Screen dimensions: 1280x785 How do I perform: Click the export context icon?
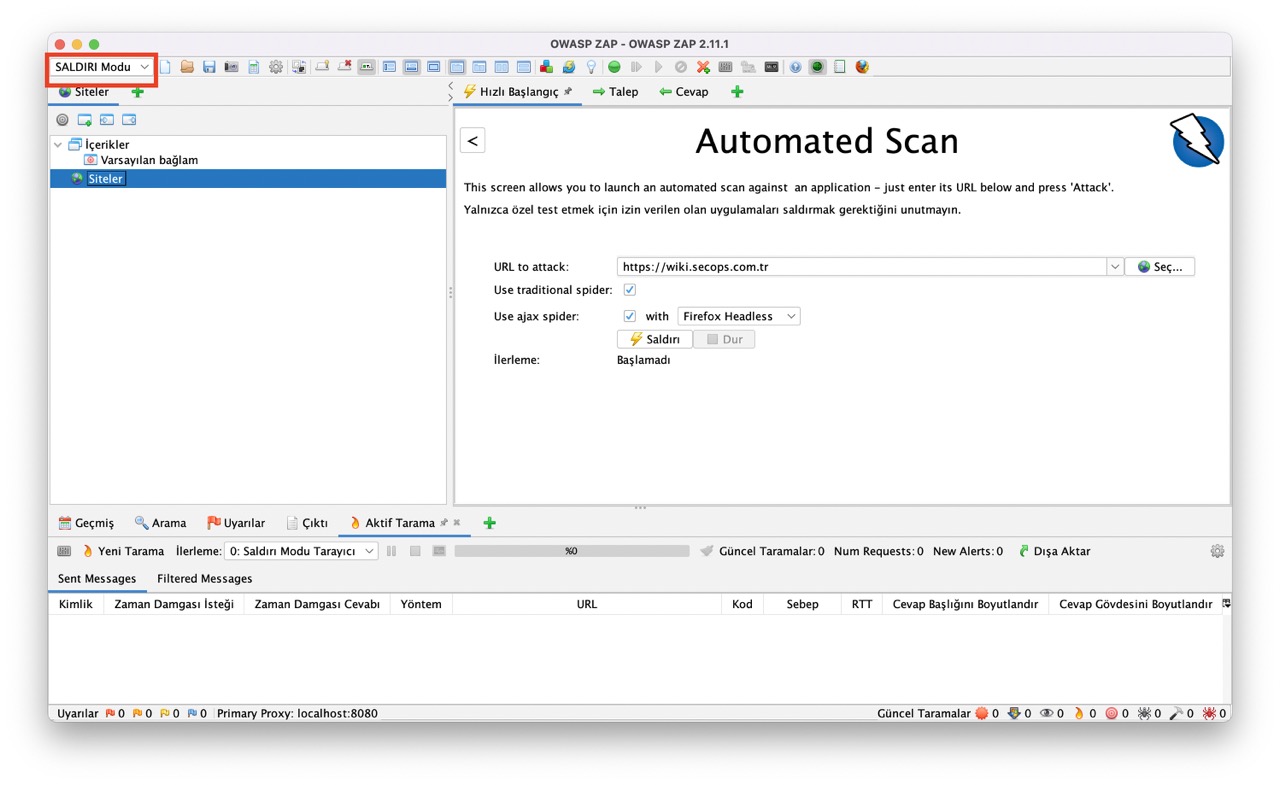tap(129, 120)
